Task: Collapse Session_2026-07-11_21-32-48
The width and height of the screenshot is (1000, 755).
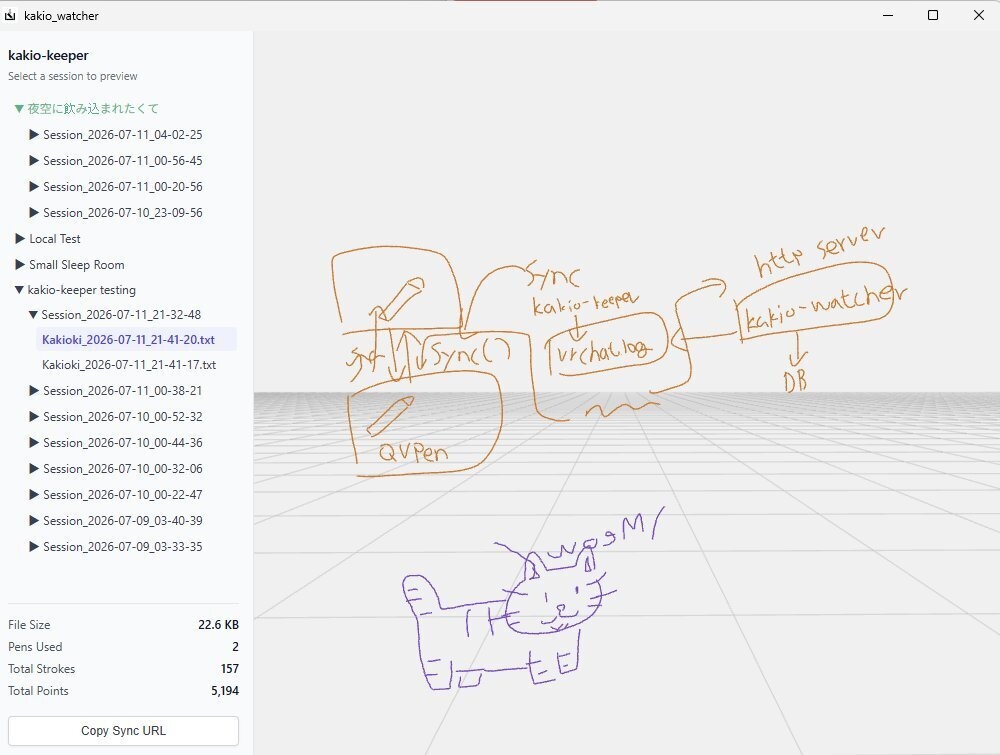Action: [x=115, y=314]
